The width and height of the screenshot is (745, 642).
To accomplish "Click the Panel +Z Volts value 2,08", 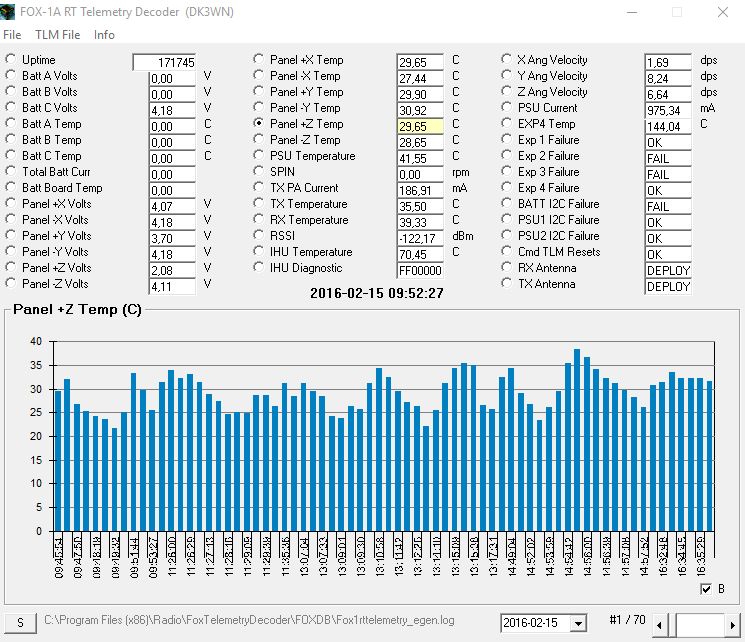I will (x=172, y=270).
